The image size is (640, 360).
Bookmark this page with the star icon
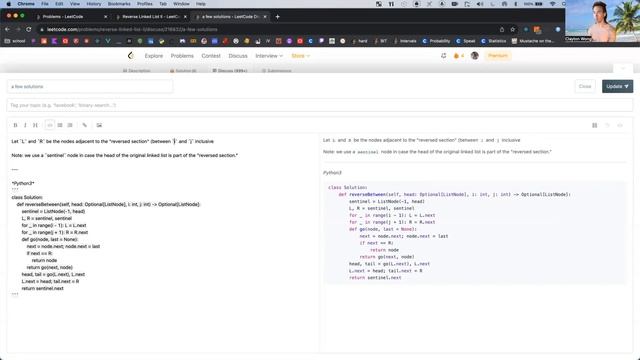pos(513,29)
